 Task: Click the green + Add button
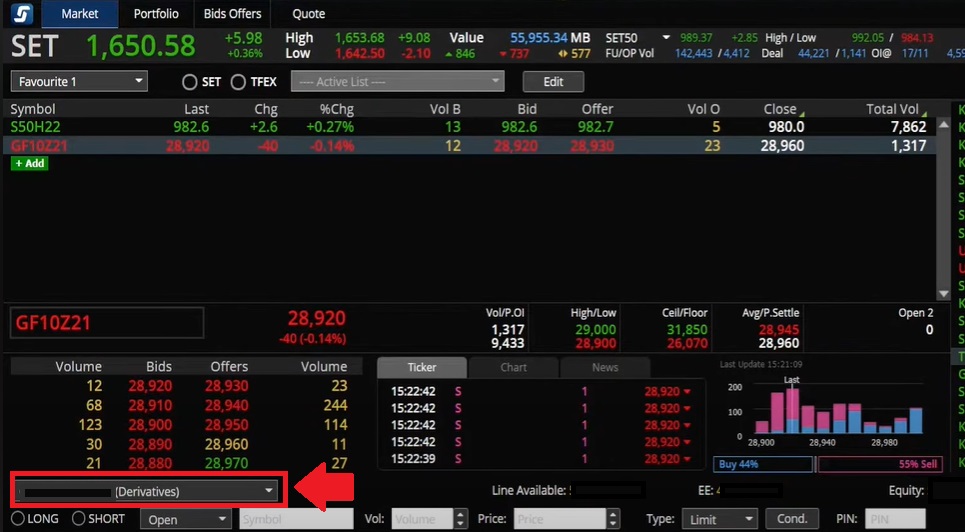pyautogui.click(x=30, y=163)
